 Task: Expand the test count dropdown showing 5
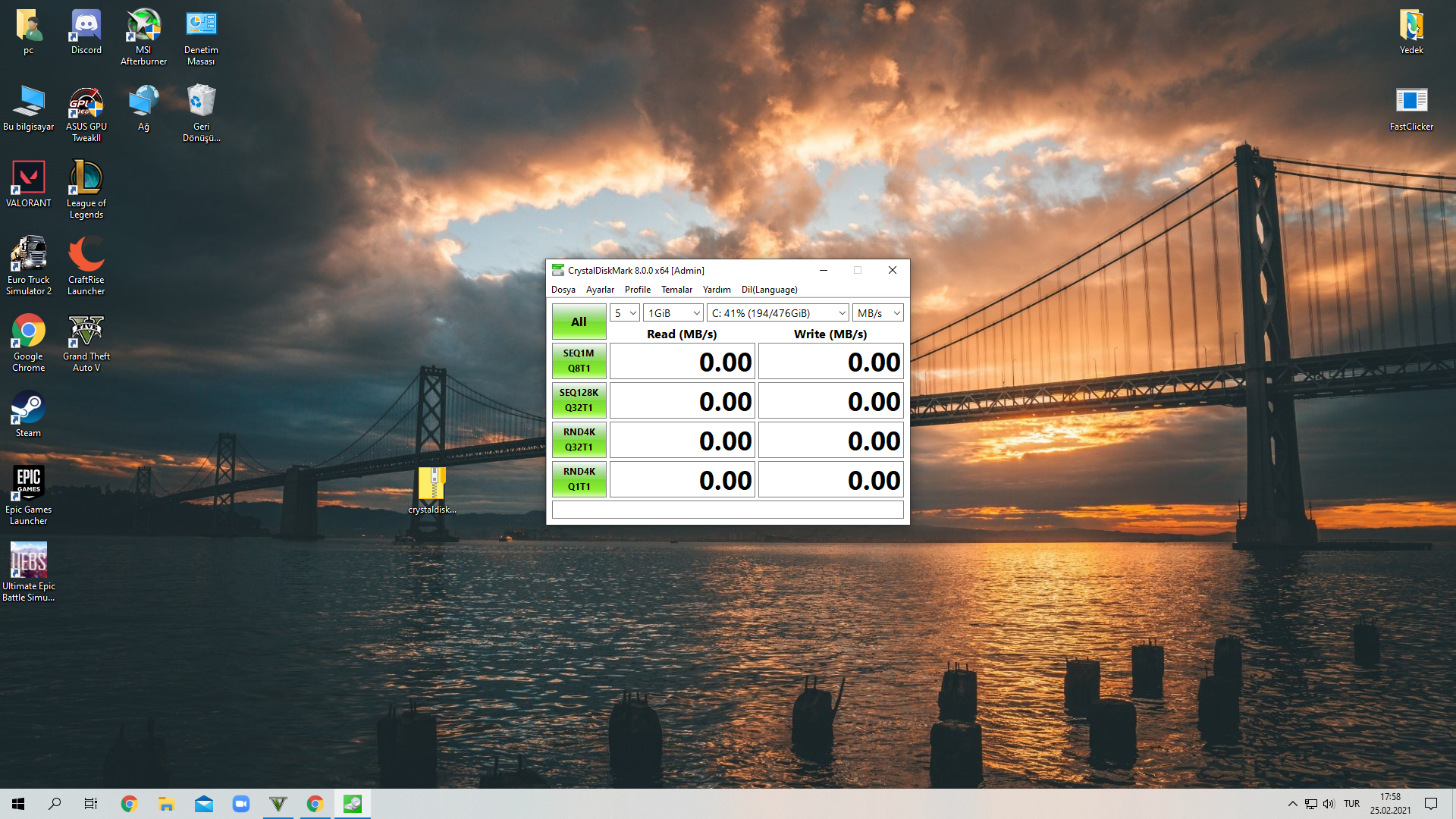(625, 313)
